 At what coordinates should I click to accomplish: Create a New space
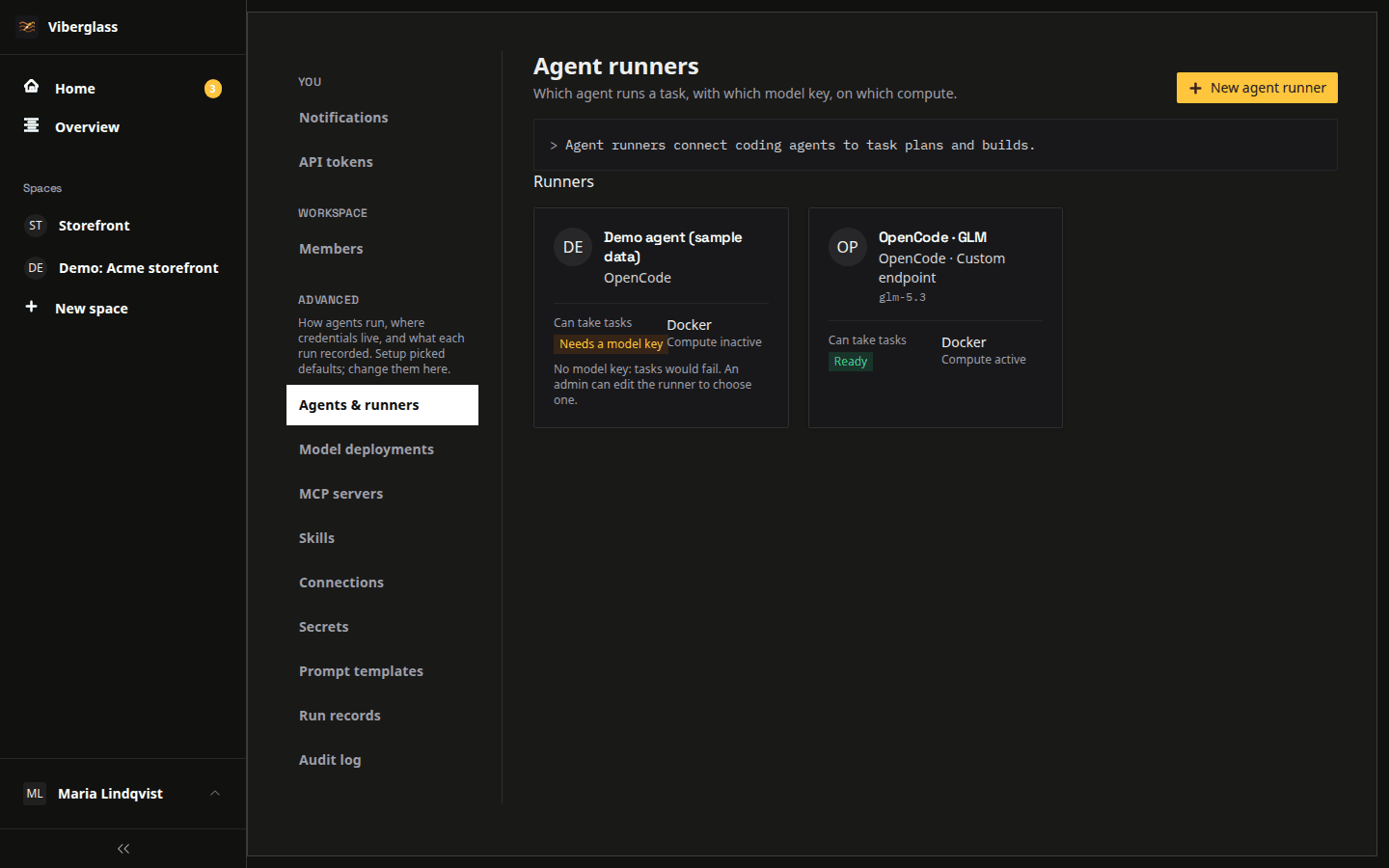[x=123, y=309]
